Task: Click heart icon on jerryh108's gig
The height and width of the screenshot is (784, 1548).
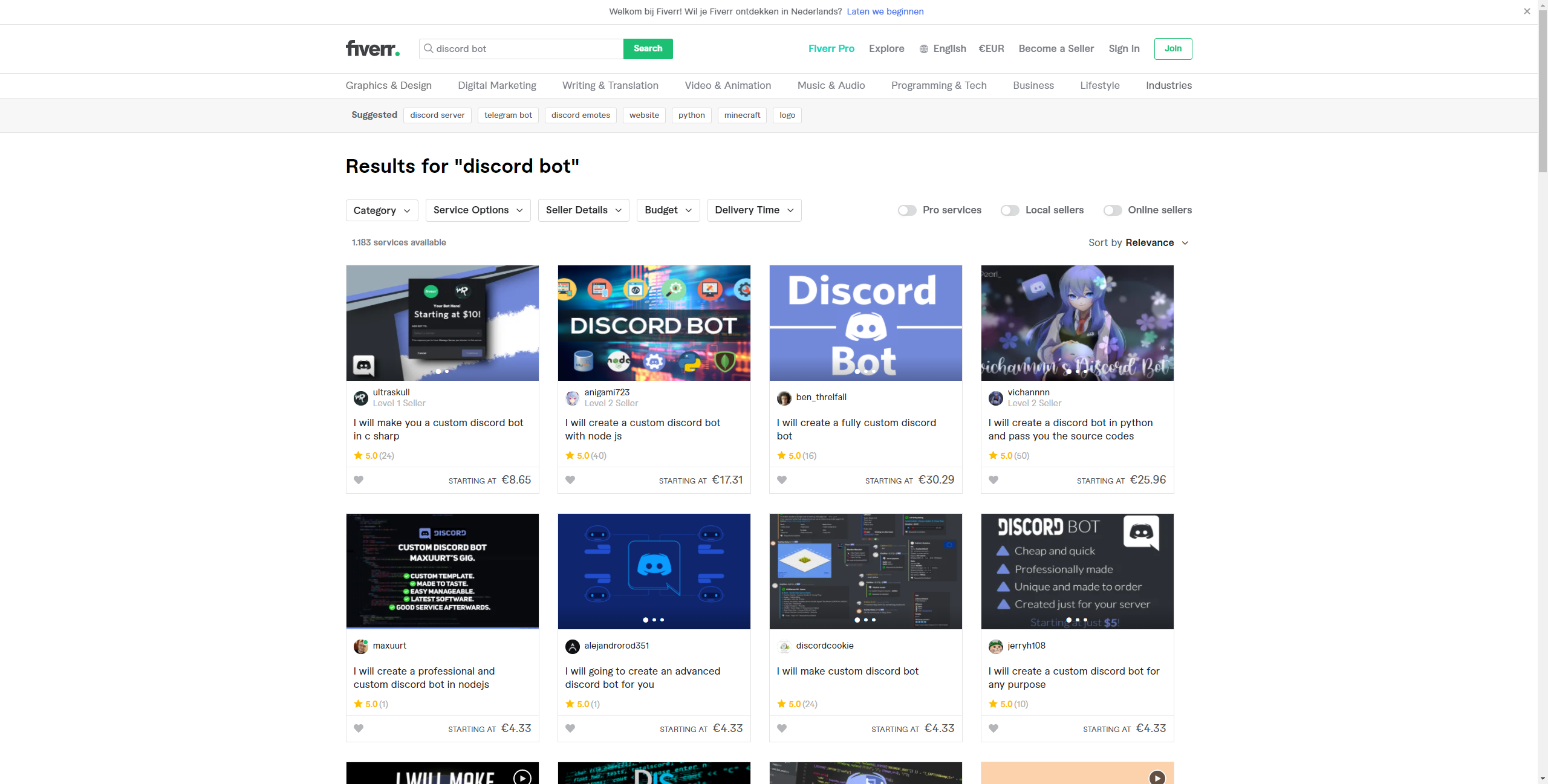Action: [994, 728]
